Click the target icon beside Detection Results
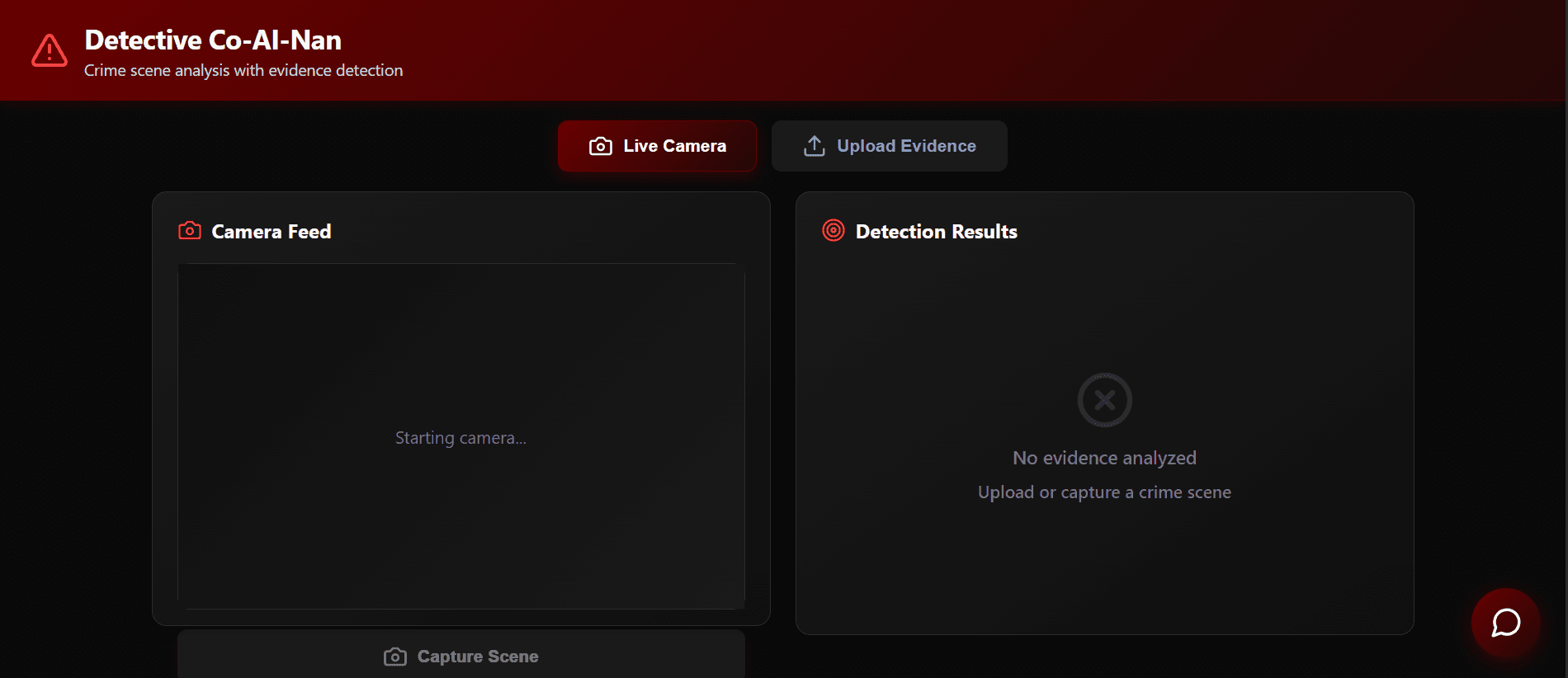 coord(834,231)
